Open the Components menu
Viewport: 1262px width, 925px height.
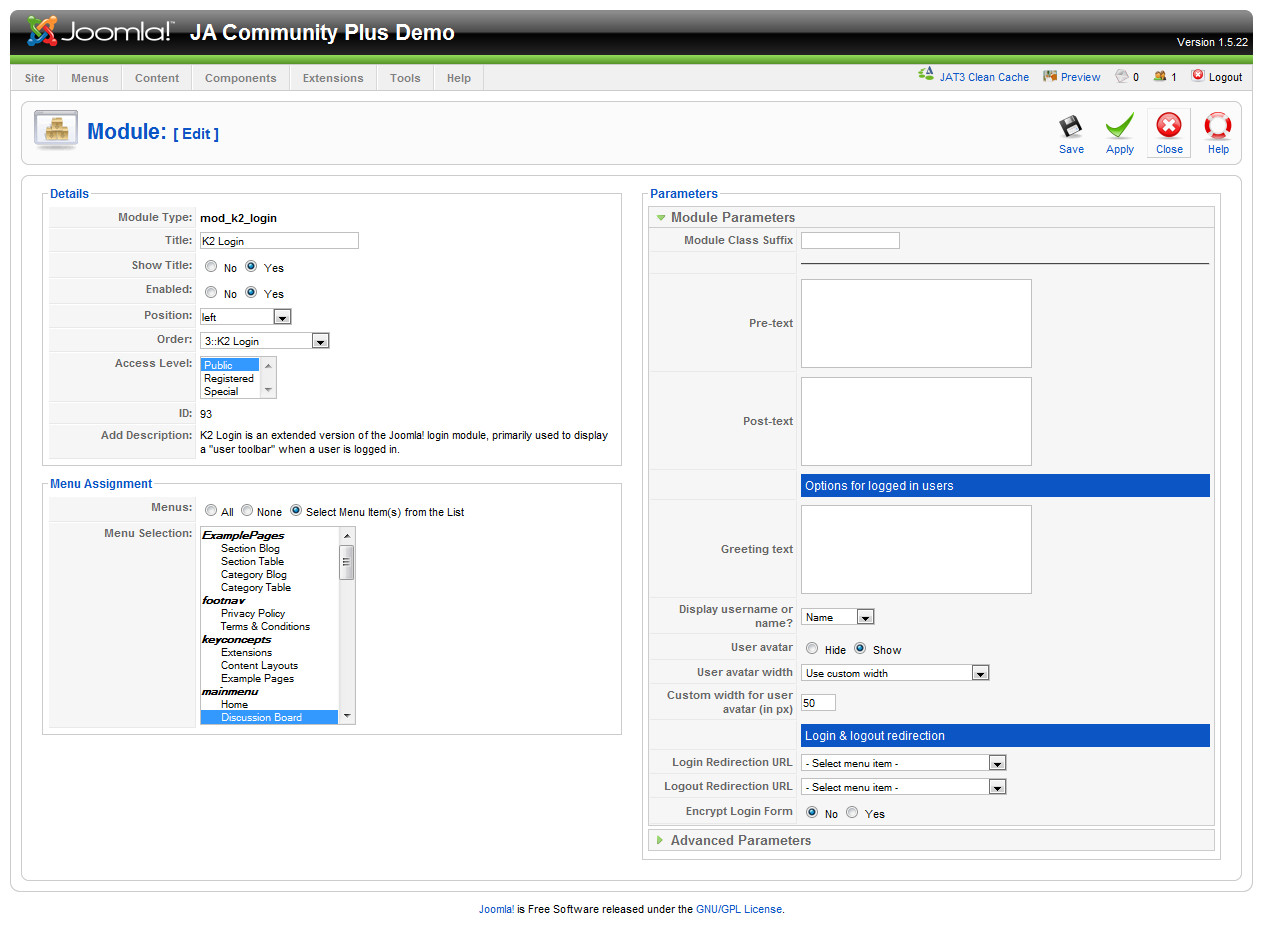click(x=240, y=78)
